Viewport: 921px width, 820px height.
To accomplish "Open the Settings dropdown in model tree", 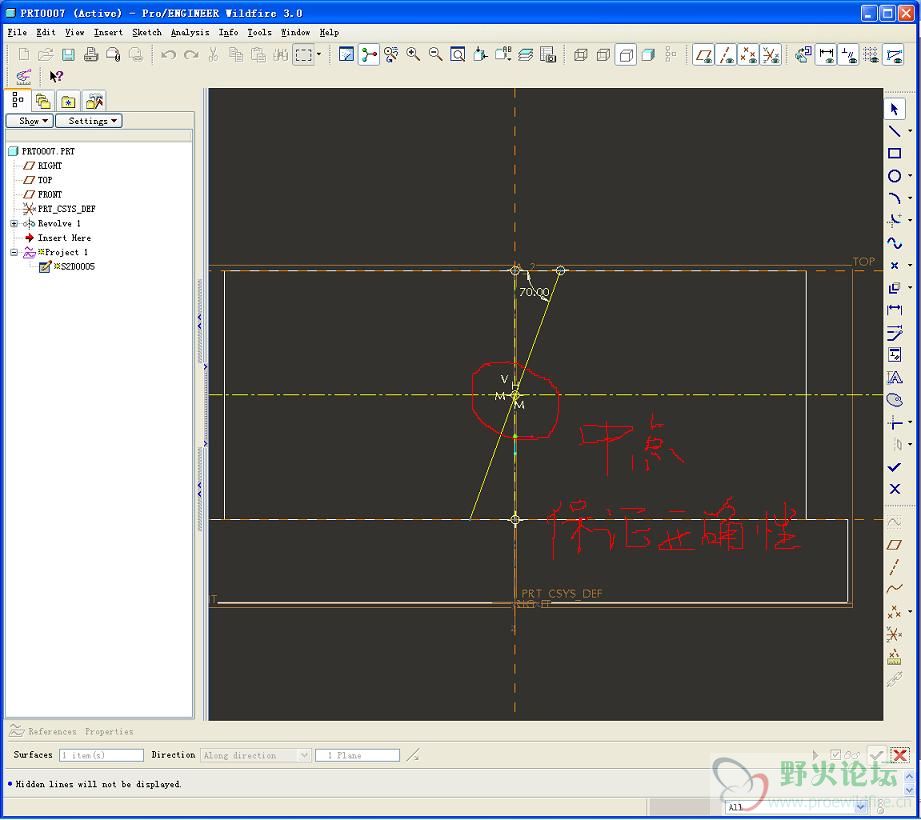I will (x=88, y=120).
